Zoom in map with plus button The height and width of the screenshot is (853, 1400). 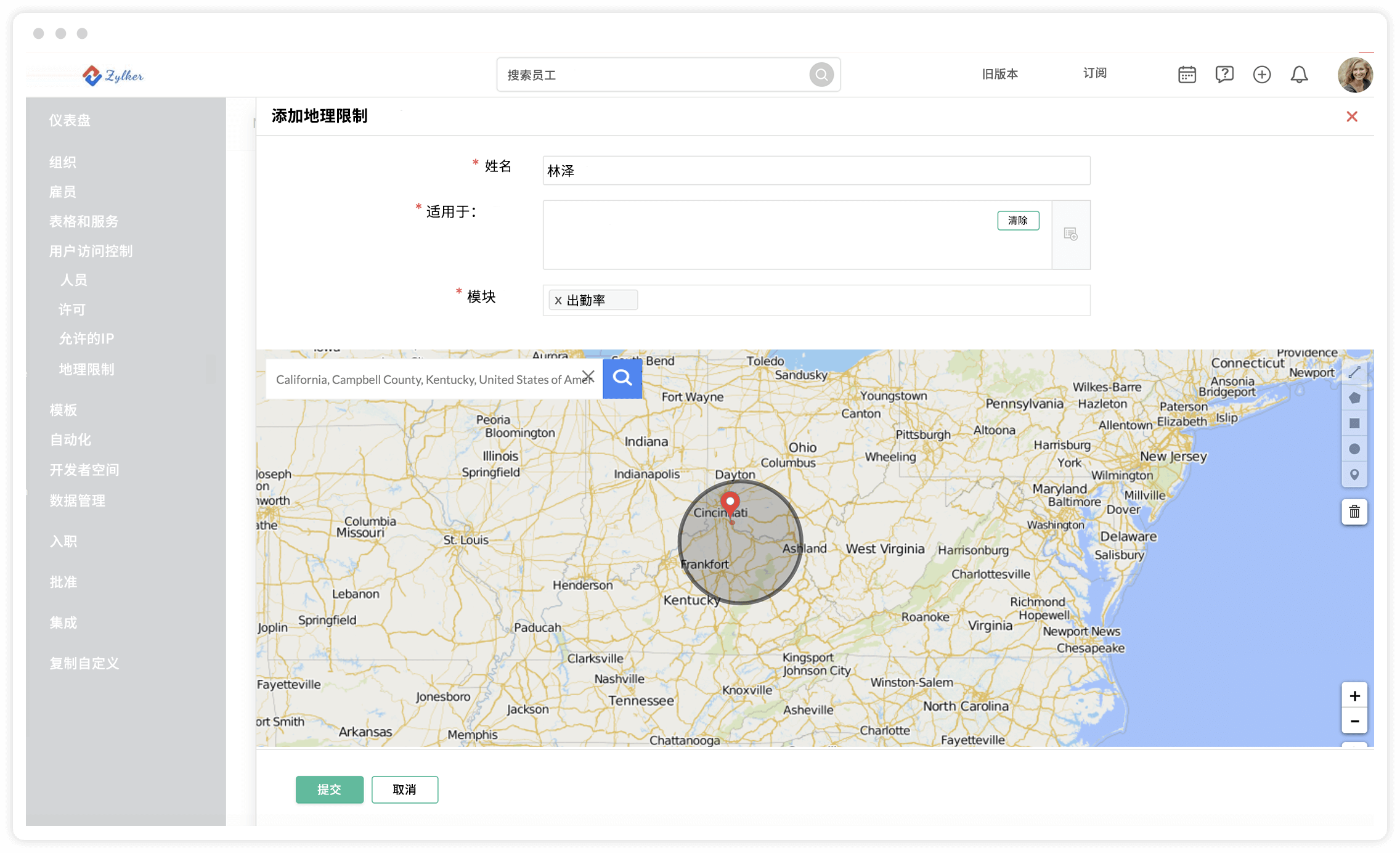click(x=1354, y=696)
